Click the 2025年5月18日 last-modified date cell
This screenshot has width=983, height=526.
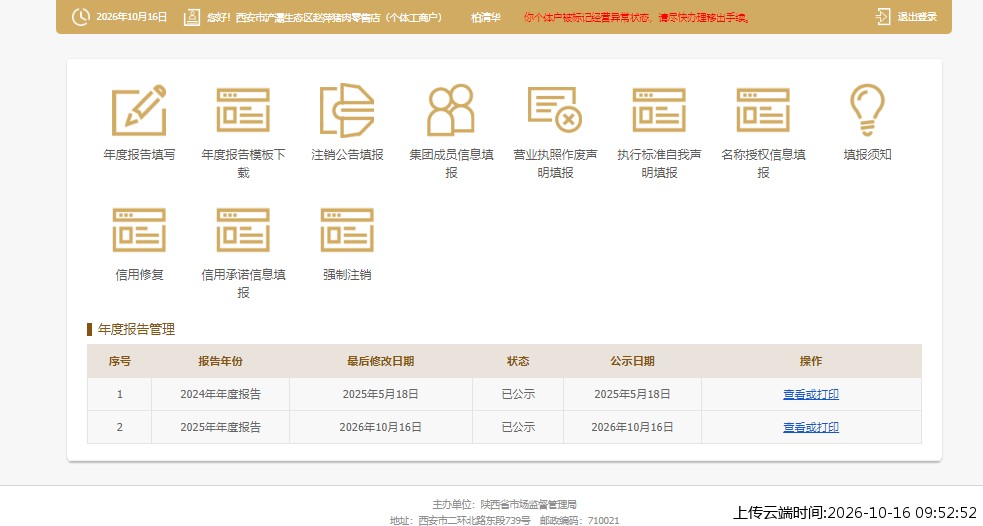click(x=381, y=394)
